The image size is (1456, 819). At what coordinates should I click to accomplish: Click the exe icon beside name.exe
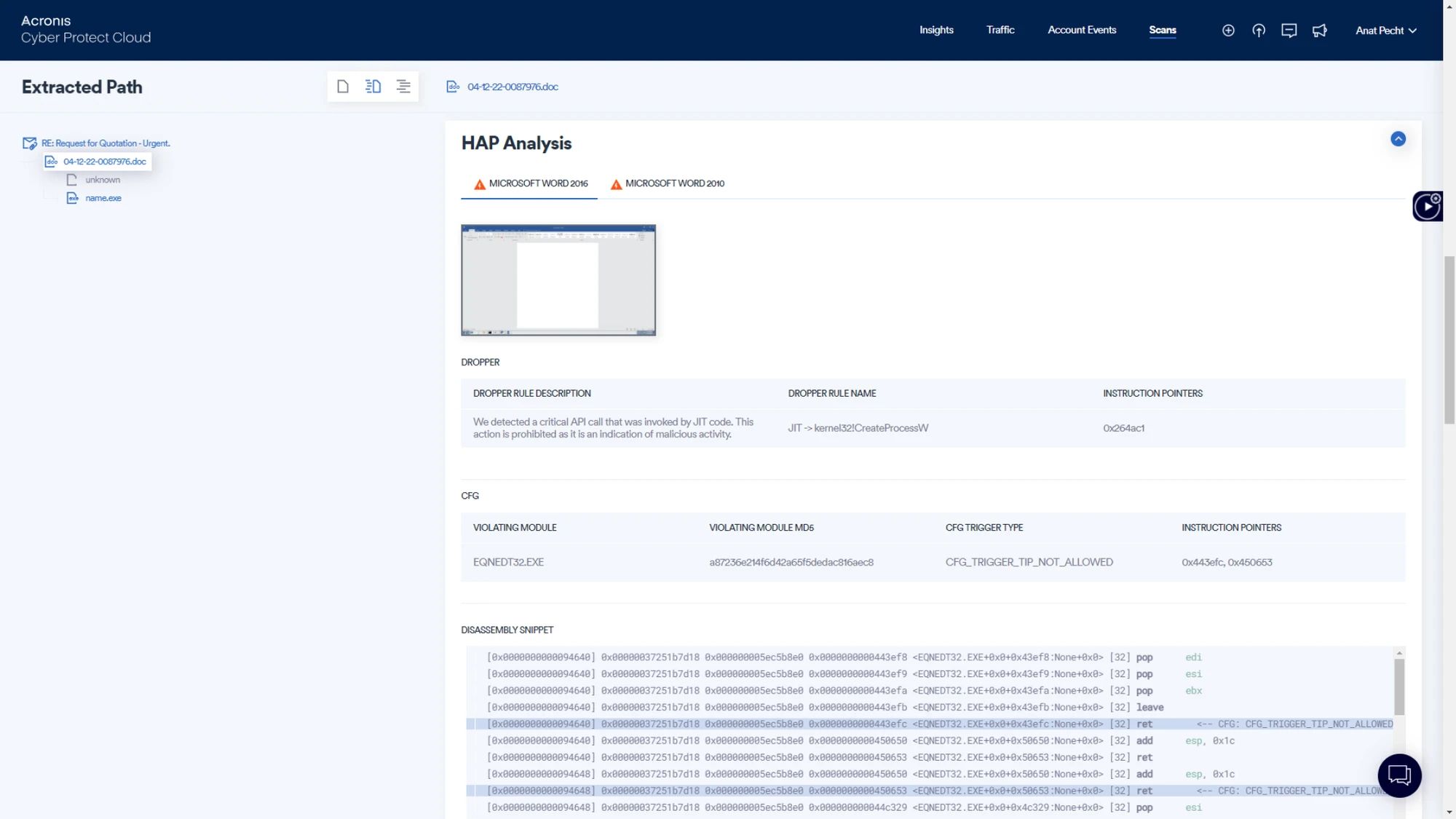point(72,198)
